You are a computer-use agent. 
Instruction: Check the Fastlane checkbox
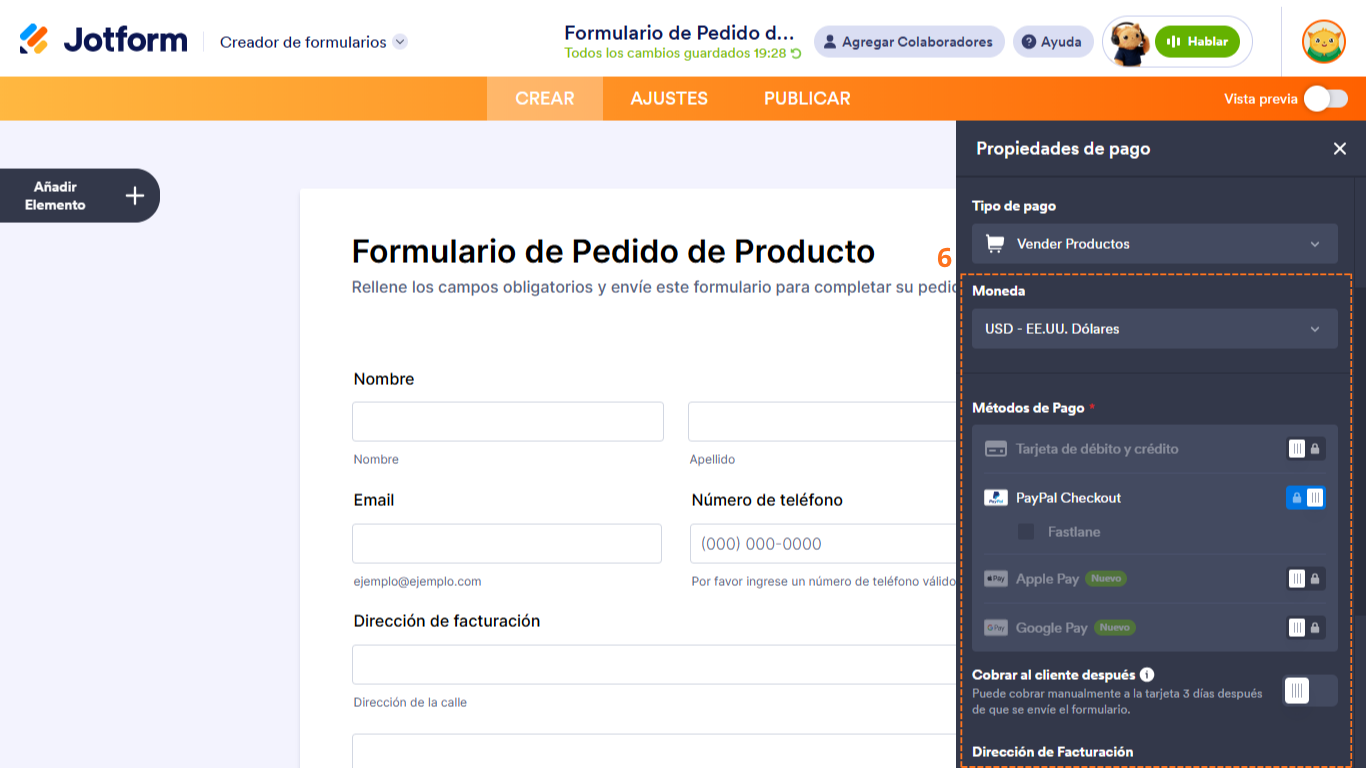[x=1026, y=532]
